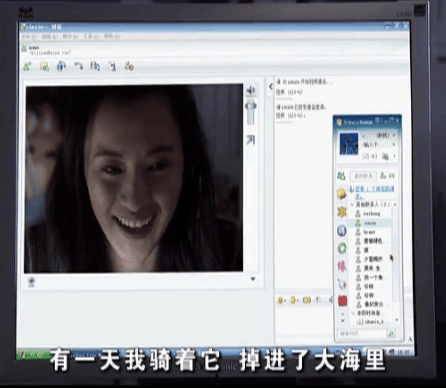Viewport: 446px width, 388px height.
Task: Open the orange flower tab in sidebar
Action: [342, 212]
